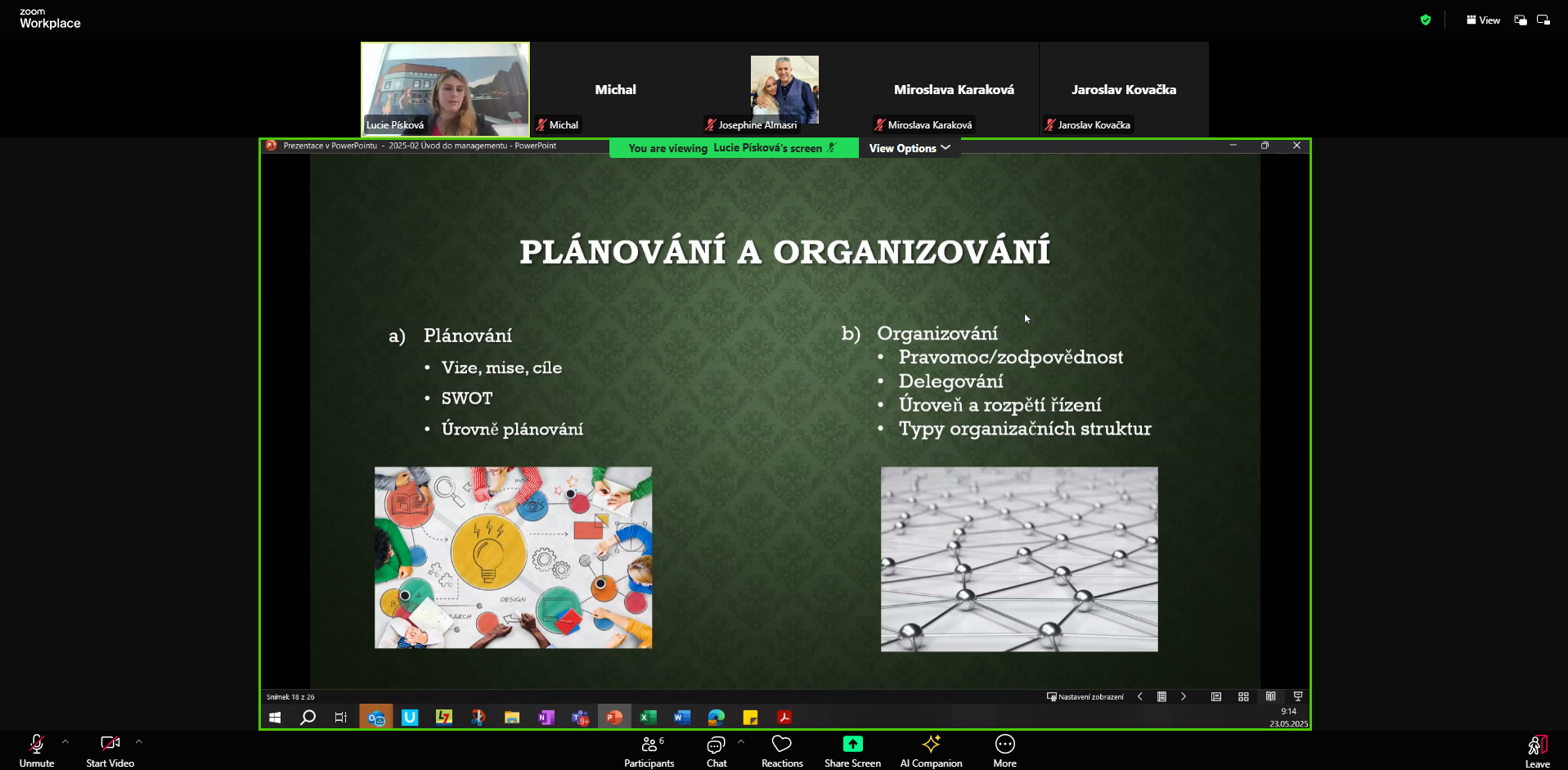1568x770 pixels.
Task: Expand the chat options caret
Action: pos(741,742)
